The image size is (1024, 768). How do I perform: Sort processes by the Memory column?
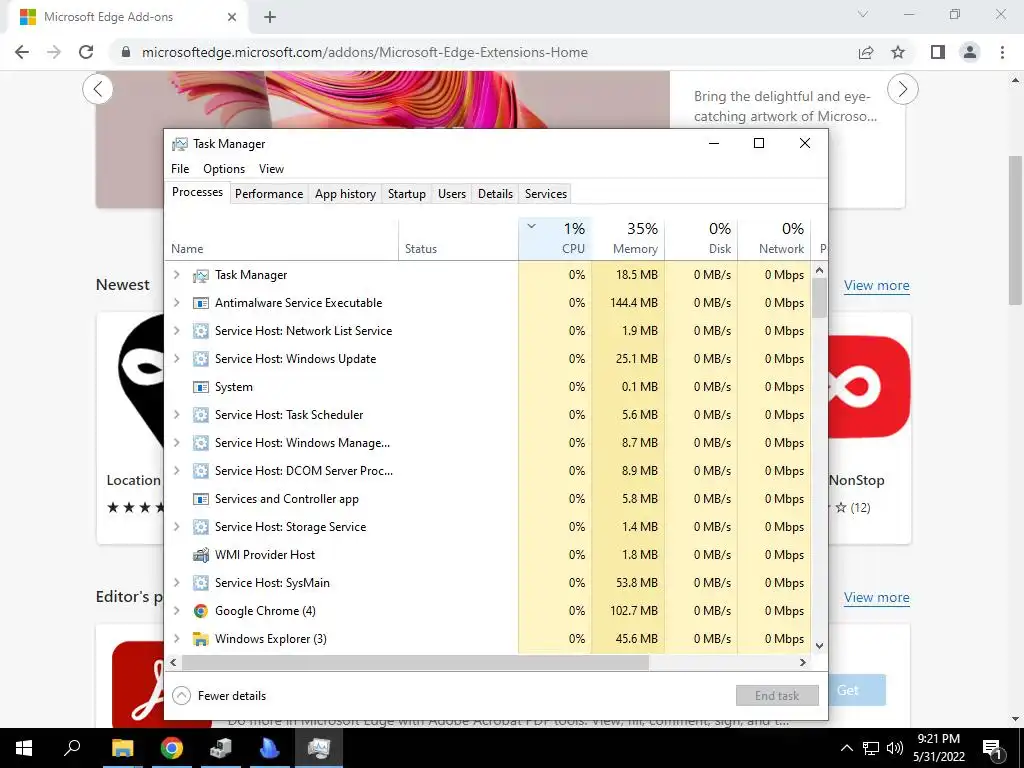[x=628, y=238]
